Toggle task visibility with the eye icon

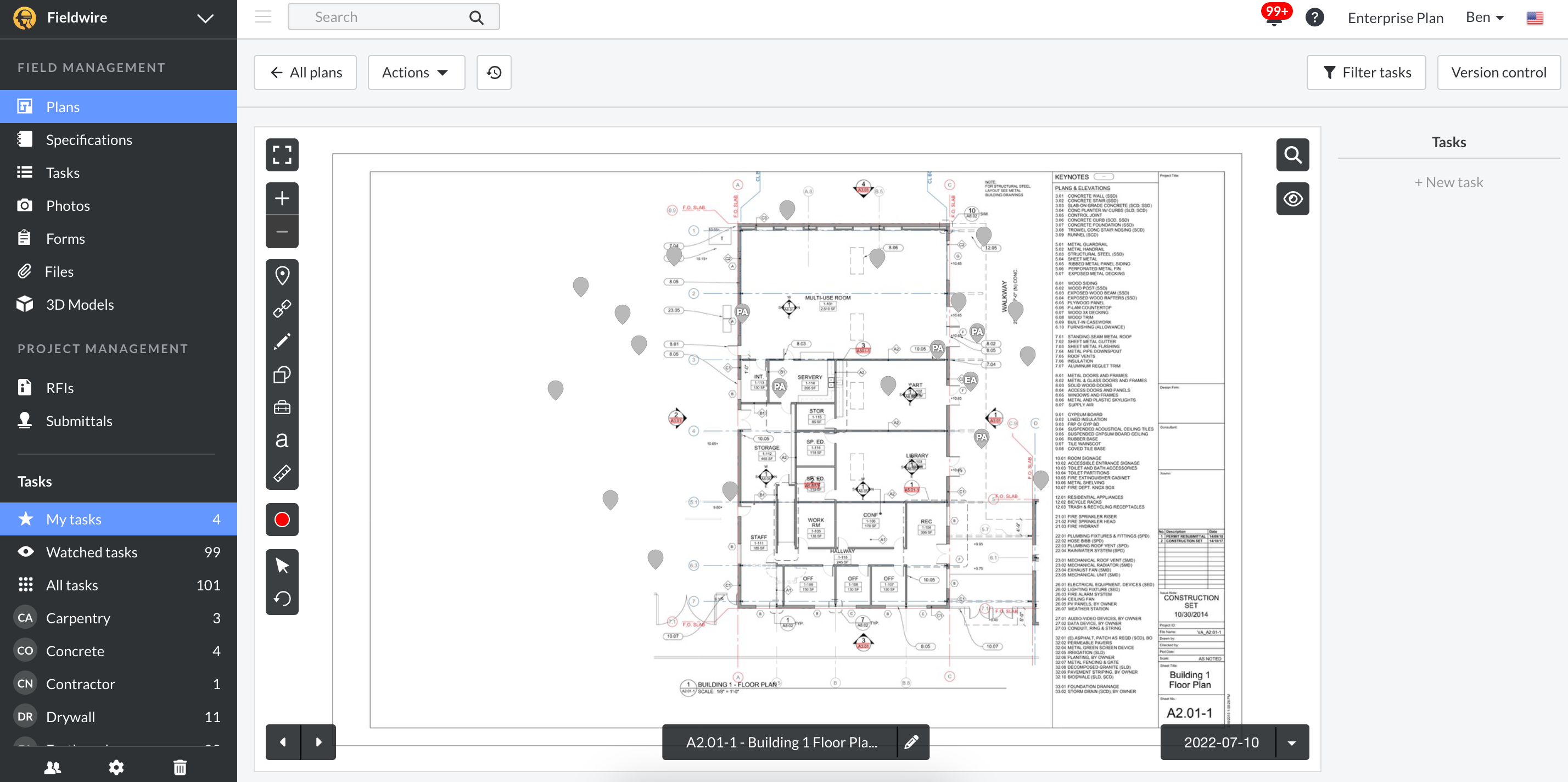click(1292, 199)
